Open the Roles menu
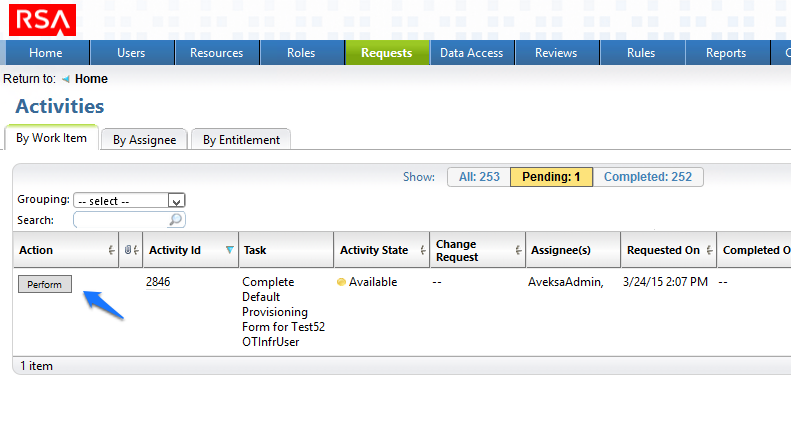 coord(301,53)
